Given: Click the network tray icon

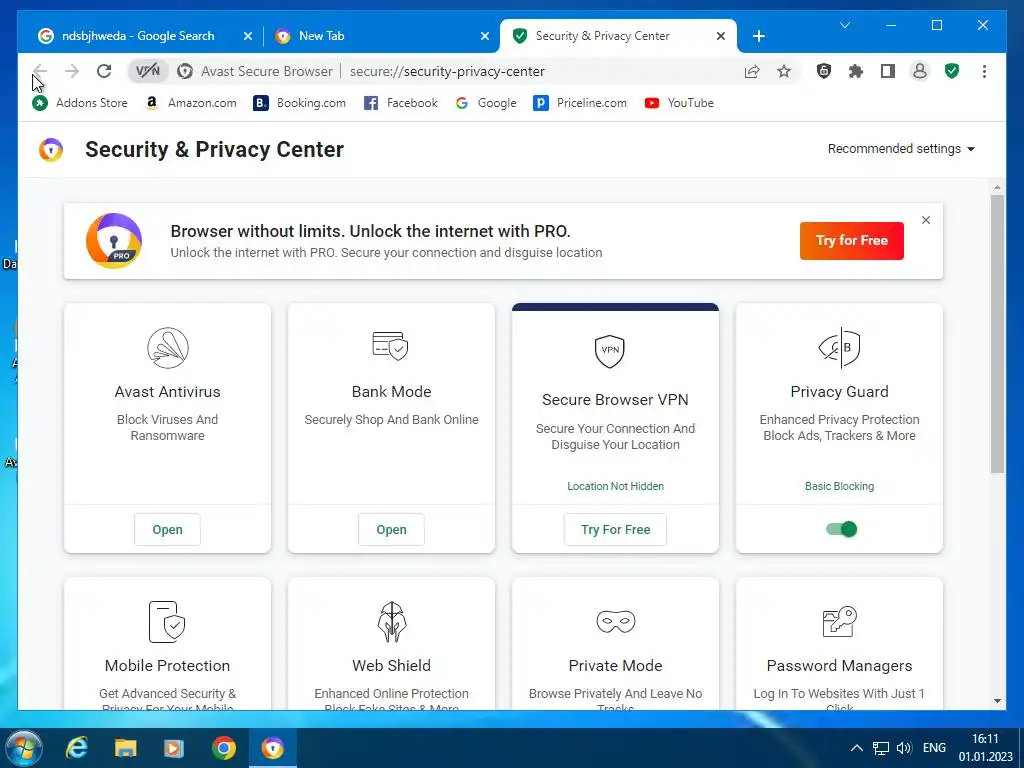Looking at the screenshot, I should tap(881, 748).
